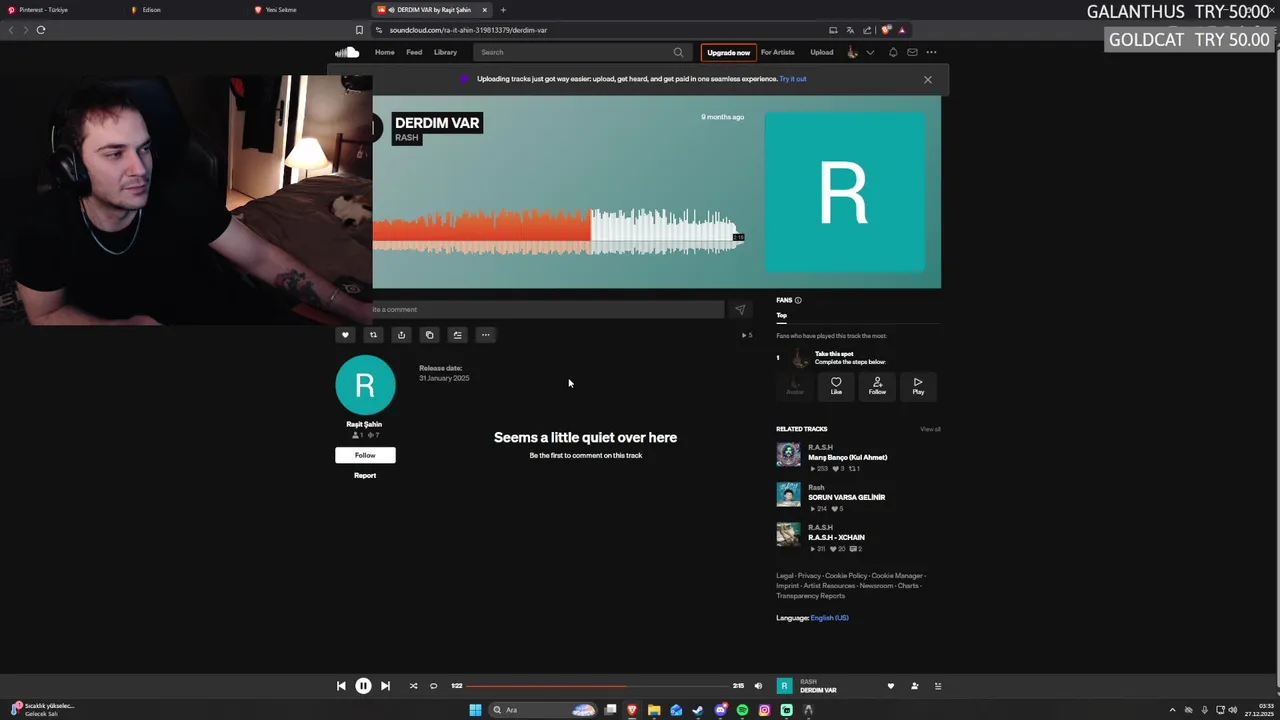Screen dimensions: 1280x720
Task: Toggle repeat mode
Action: [433, 686]
